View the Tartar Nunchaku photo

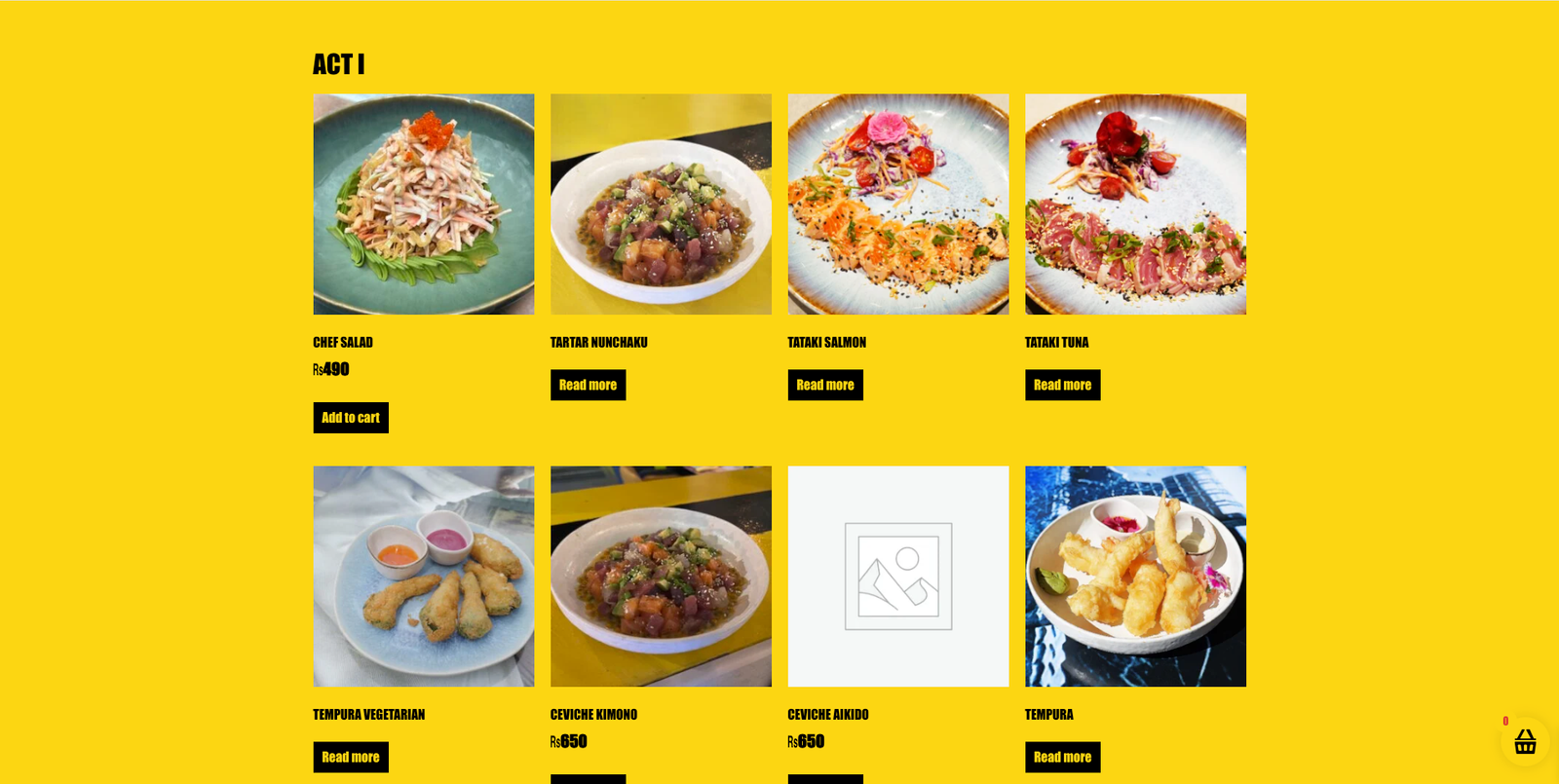point(661,205)
